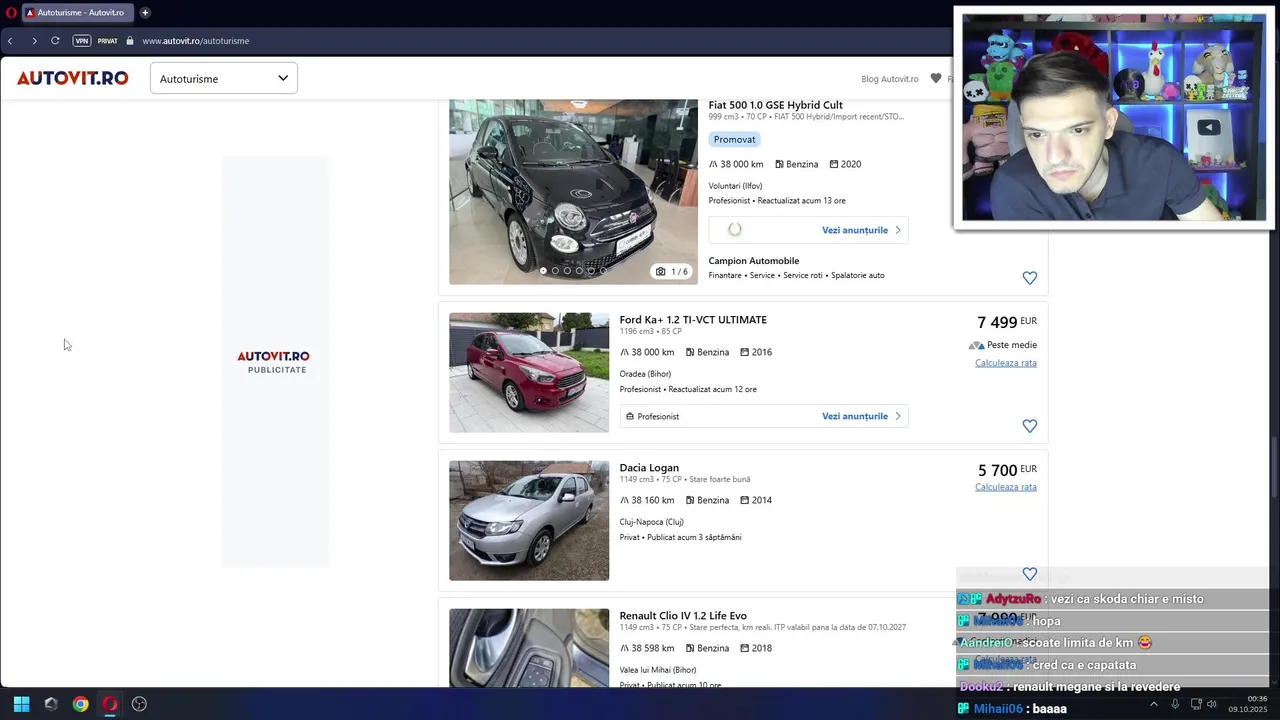Click the Promovat badge on Fiat listing

click(734, 139)
